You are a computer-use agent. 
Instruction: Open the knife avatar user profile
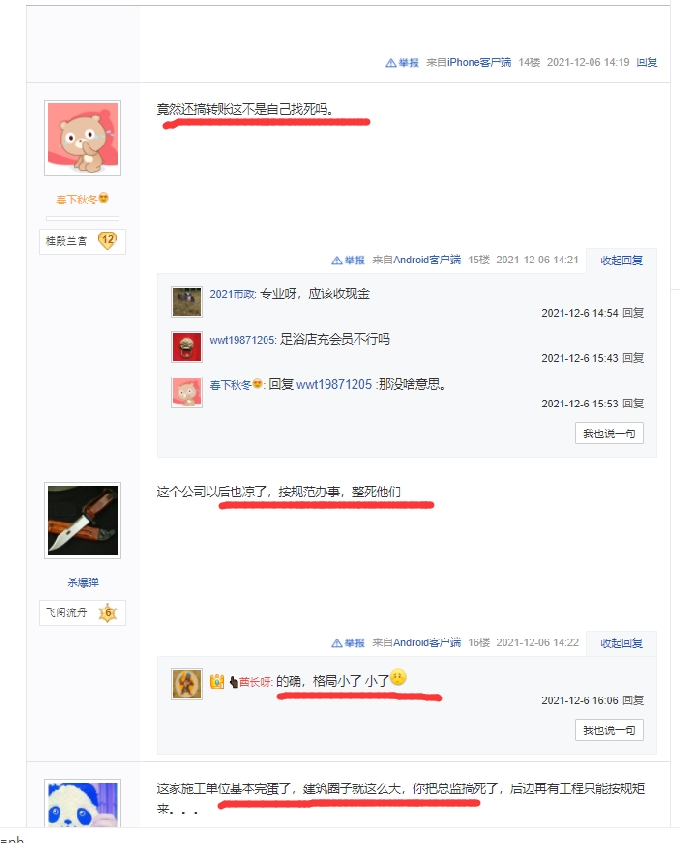[82, 520]
